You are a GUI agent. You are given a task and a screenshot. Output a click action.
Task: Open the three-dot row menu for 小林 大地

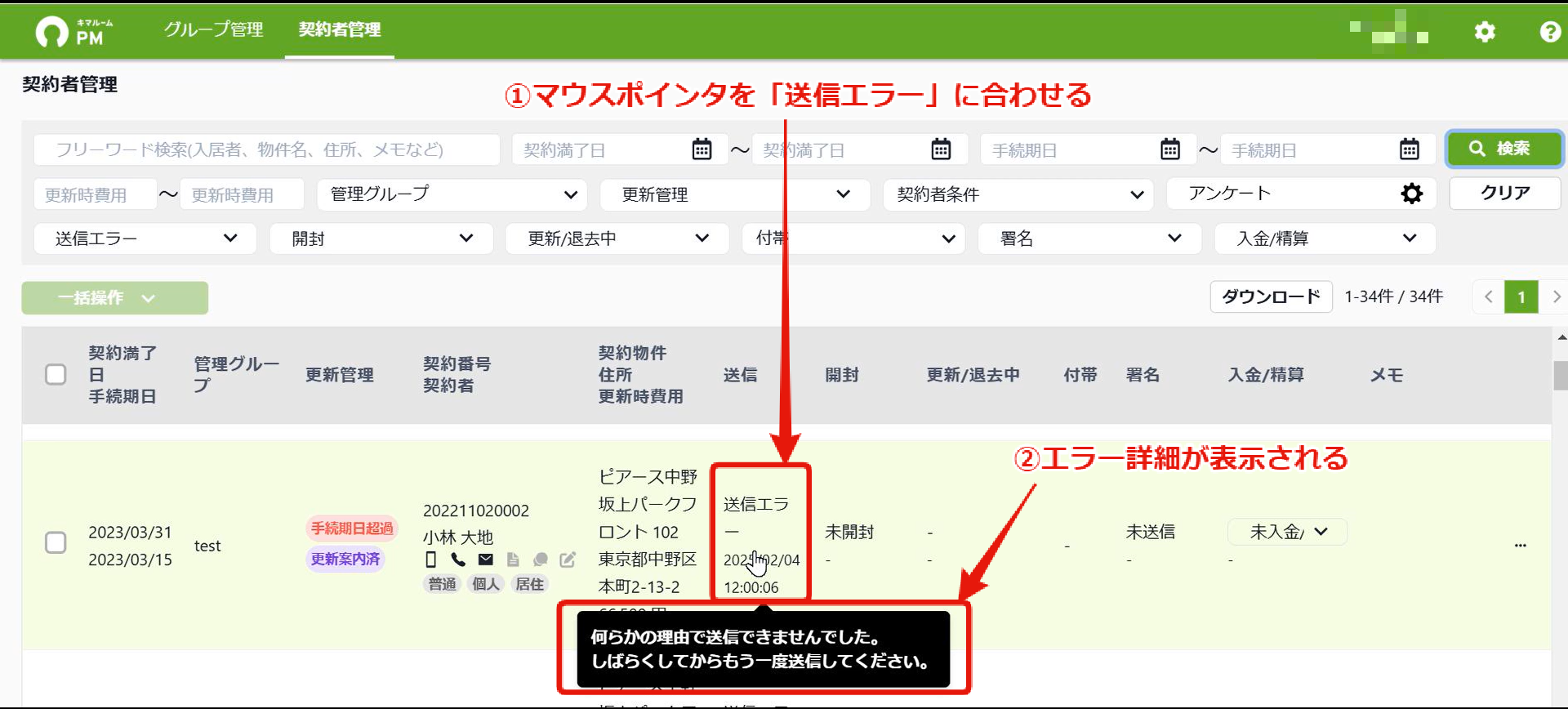1520,545
